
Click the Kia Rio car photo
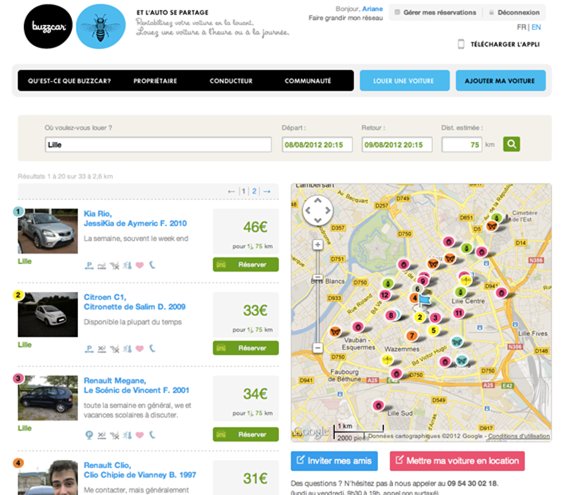[48, 231]
